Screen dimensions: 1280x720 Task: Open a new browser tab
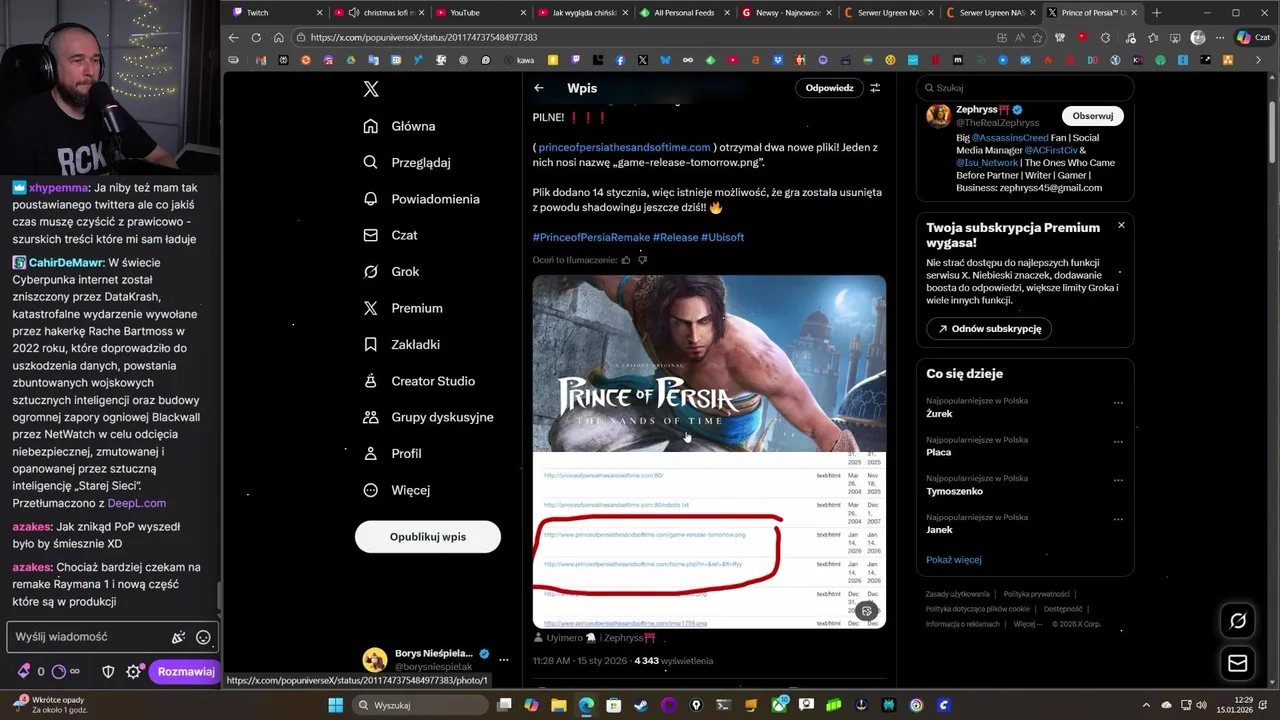[x=1157, y=12]
